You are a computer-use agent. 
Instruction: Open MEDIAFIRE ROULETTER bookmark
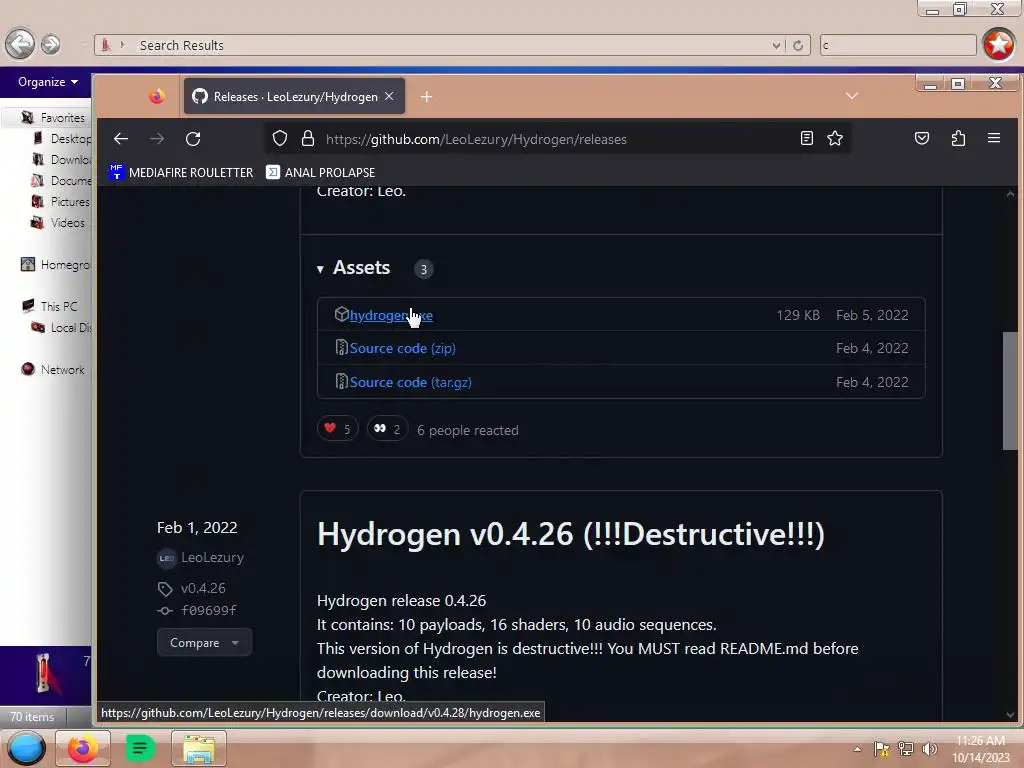click(181, 172)
